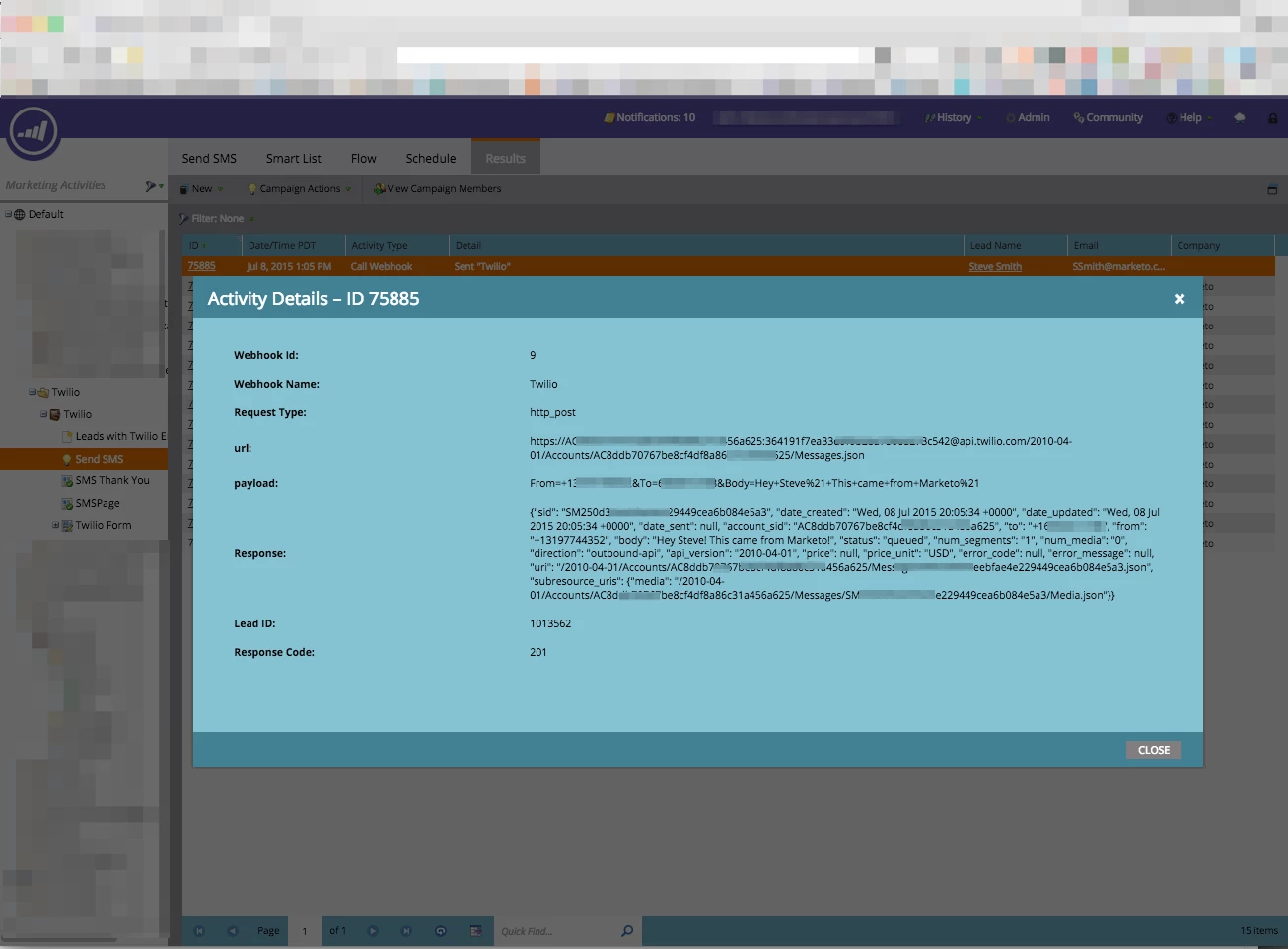The image size is (1288, 949).
Task: Click the Sent "Twilio" detail cell
Action: pos(482,266)
